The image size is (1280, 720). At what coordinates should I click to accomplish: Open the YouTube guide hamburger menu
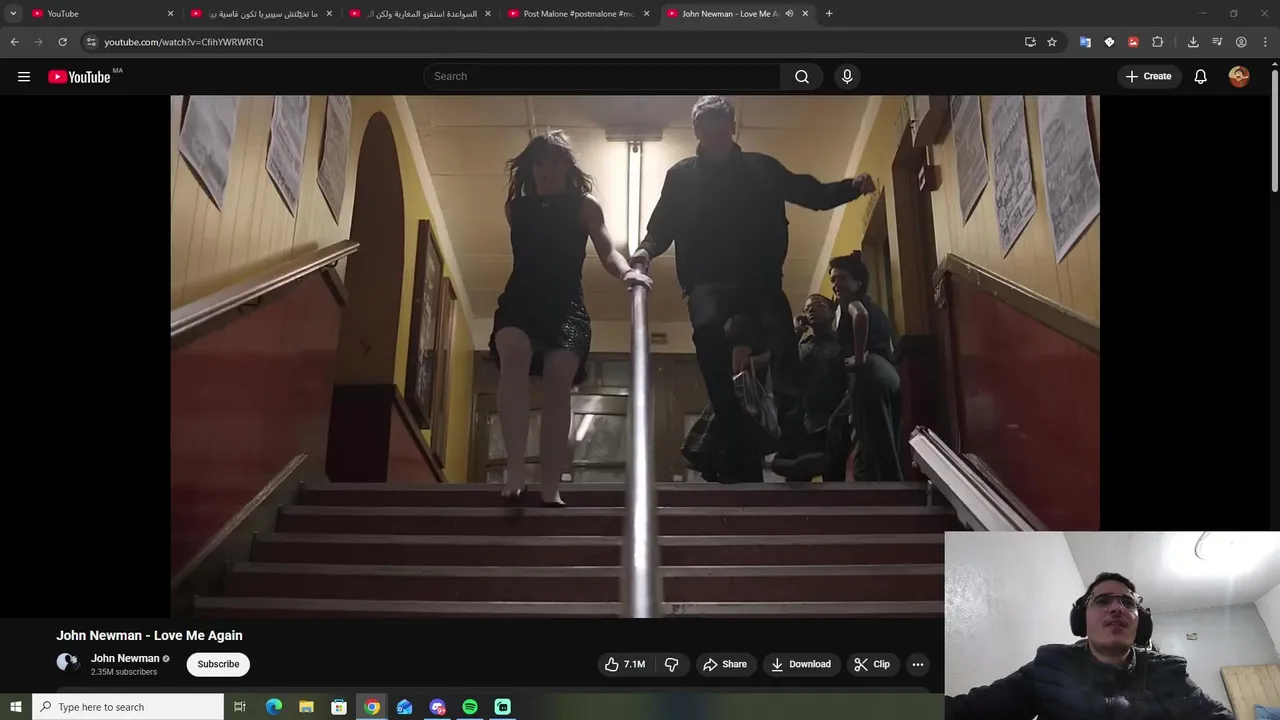[x=24, y=76]
